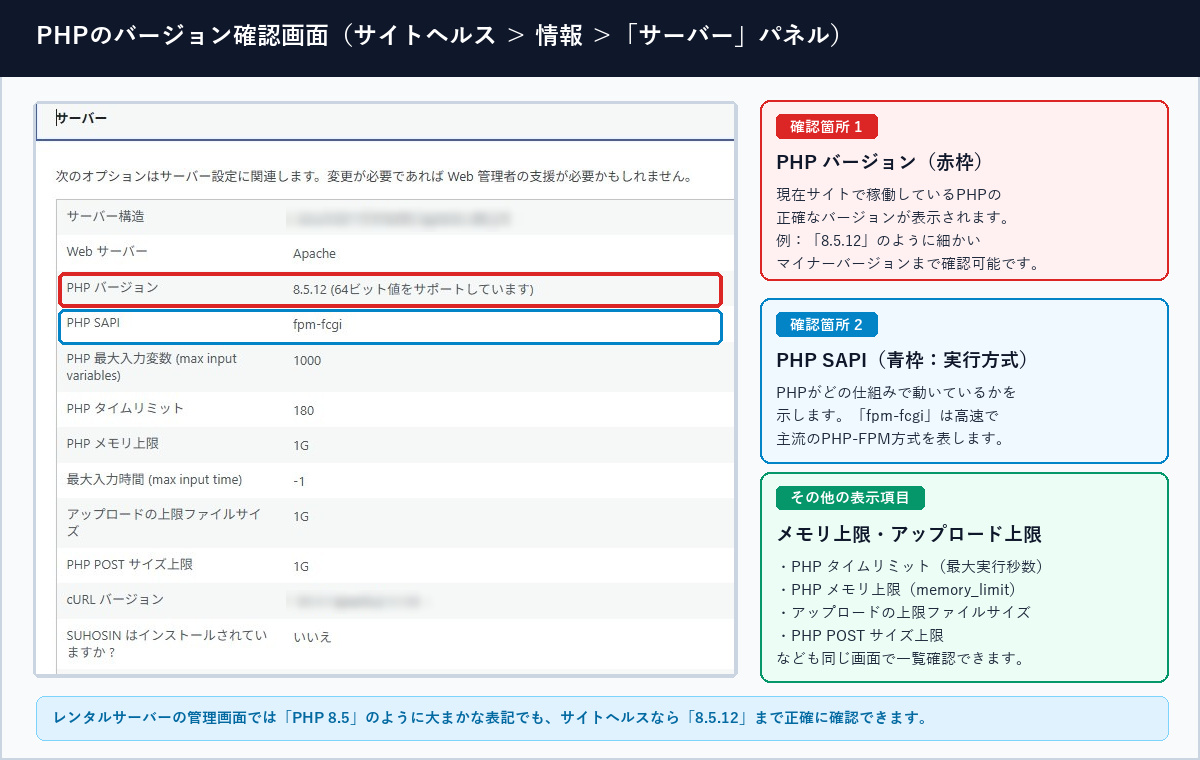Click the PHP SAPI row label
The height and width of the screenshot is (760, 1200).
[x=93, y=323]
